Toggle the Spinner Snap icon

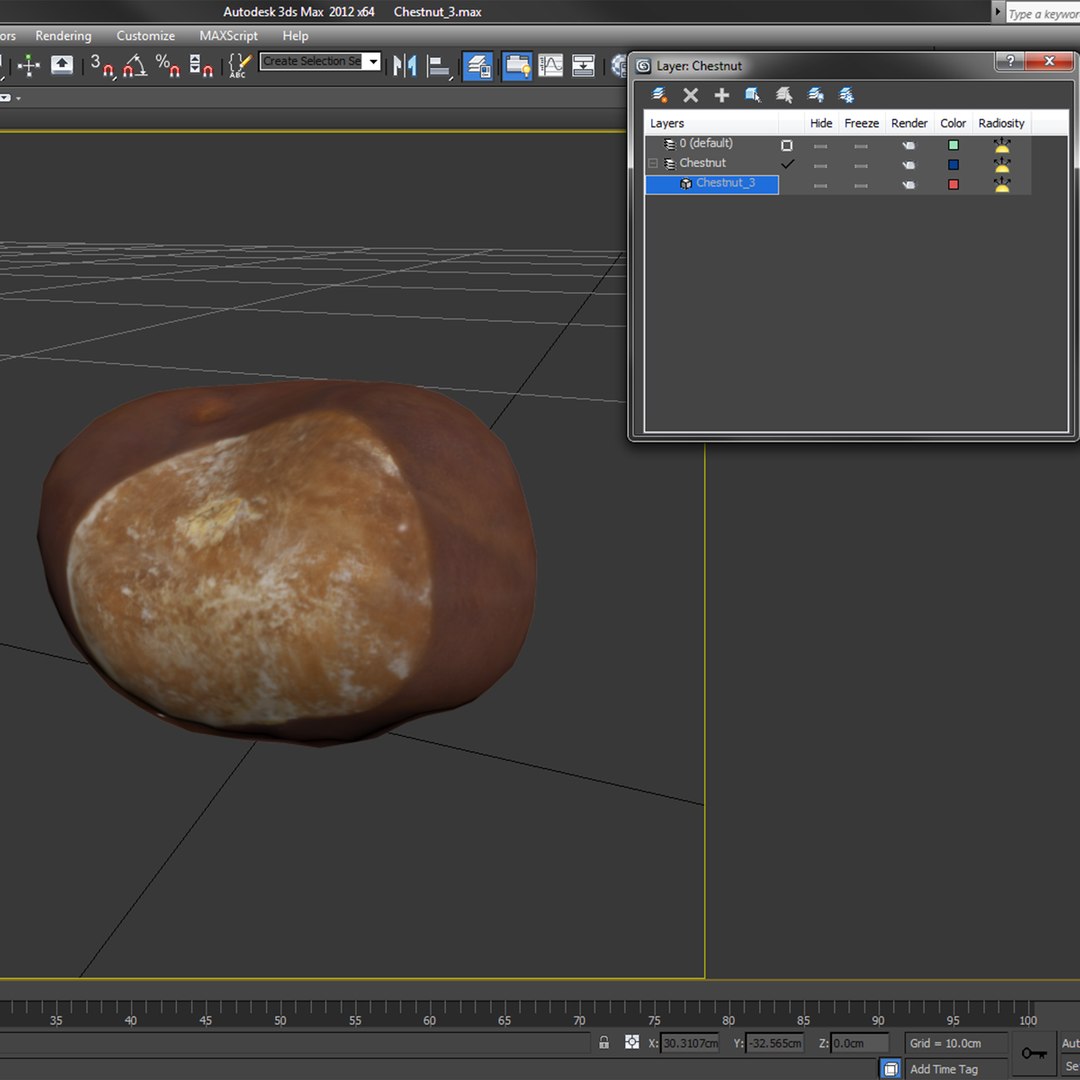pos(200,66)
